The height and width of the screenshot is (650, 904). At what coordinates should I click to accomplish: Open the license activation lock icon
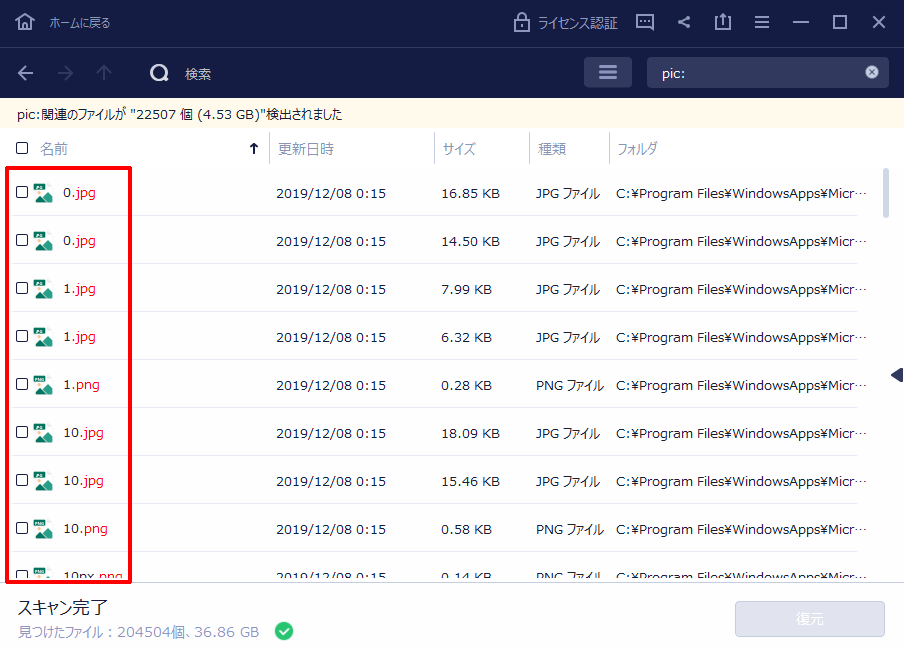coord(521,22)
